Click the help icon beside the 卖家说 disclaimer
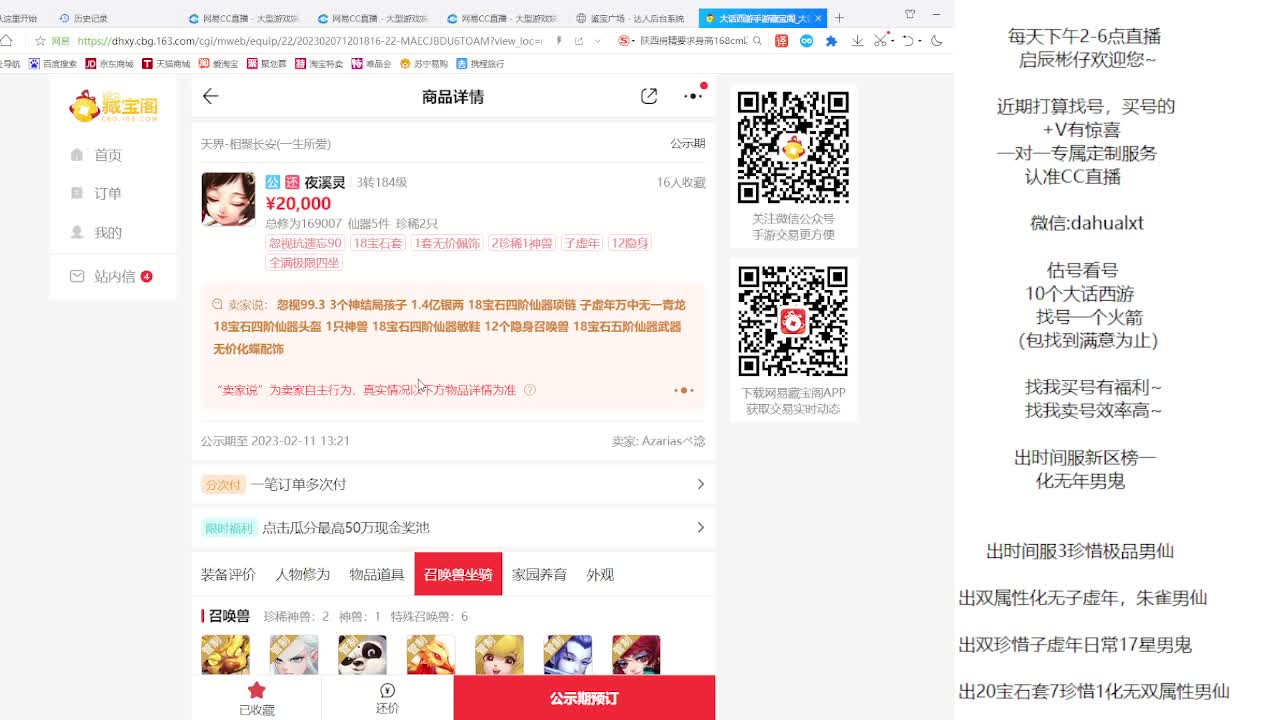 pos(530,390)
